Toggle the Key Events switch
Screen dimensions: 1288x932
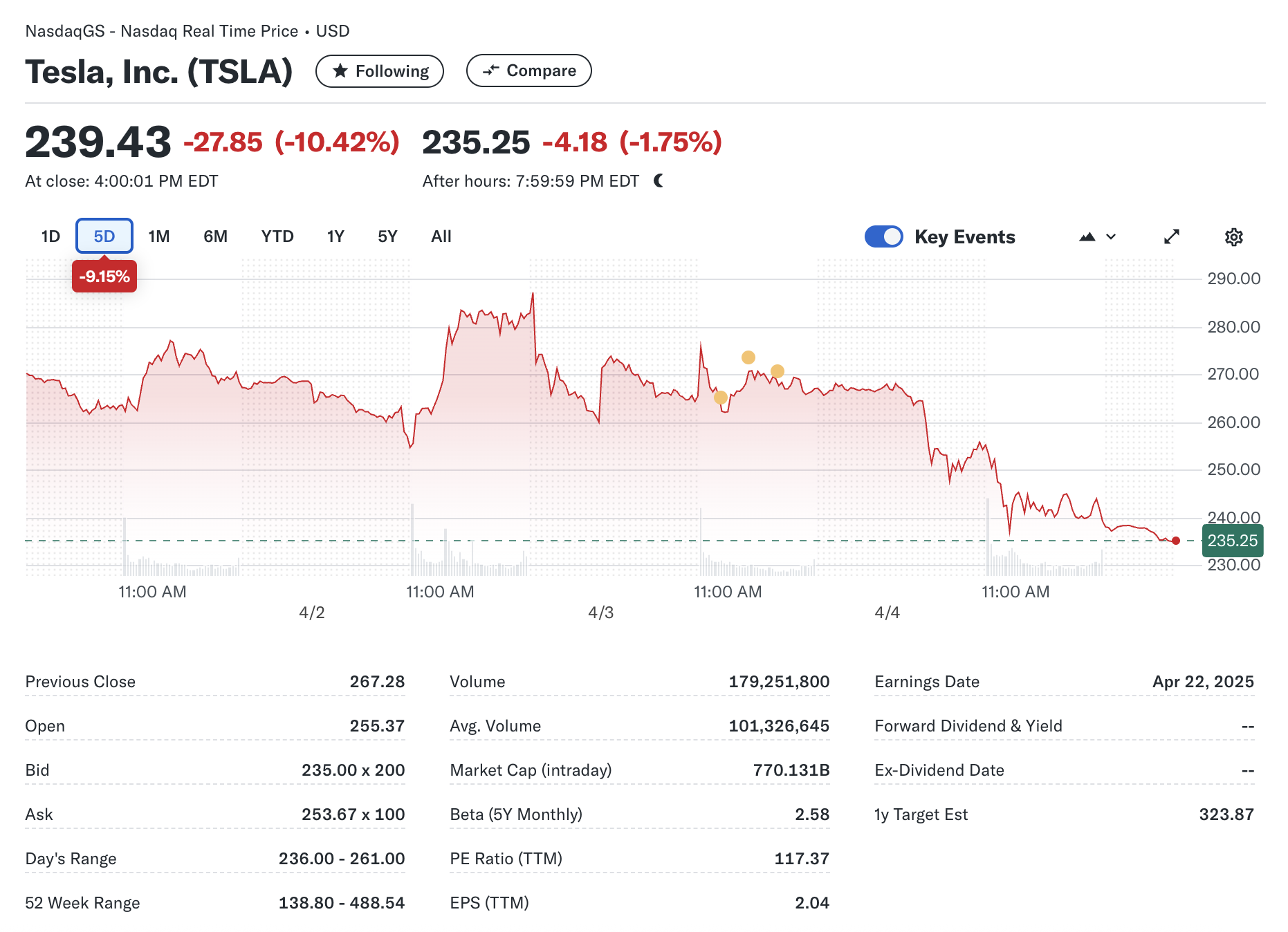pos(883,236)
